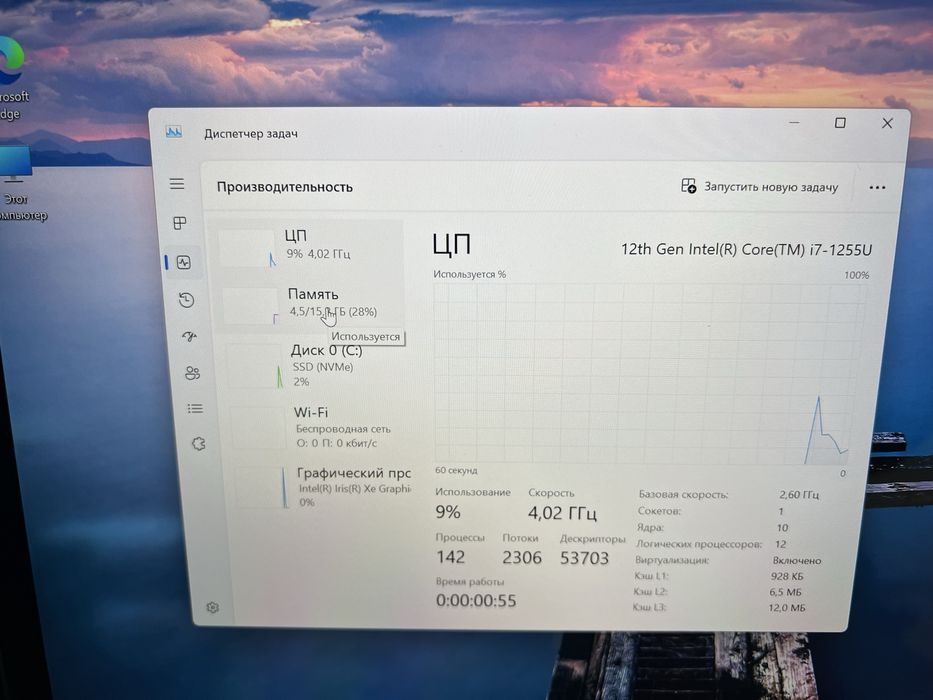This screenshot has height=700, width=933.
Task: Click the processes count 142
Action: point(450,557)
